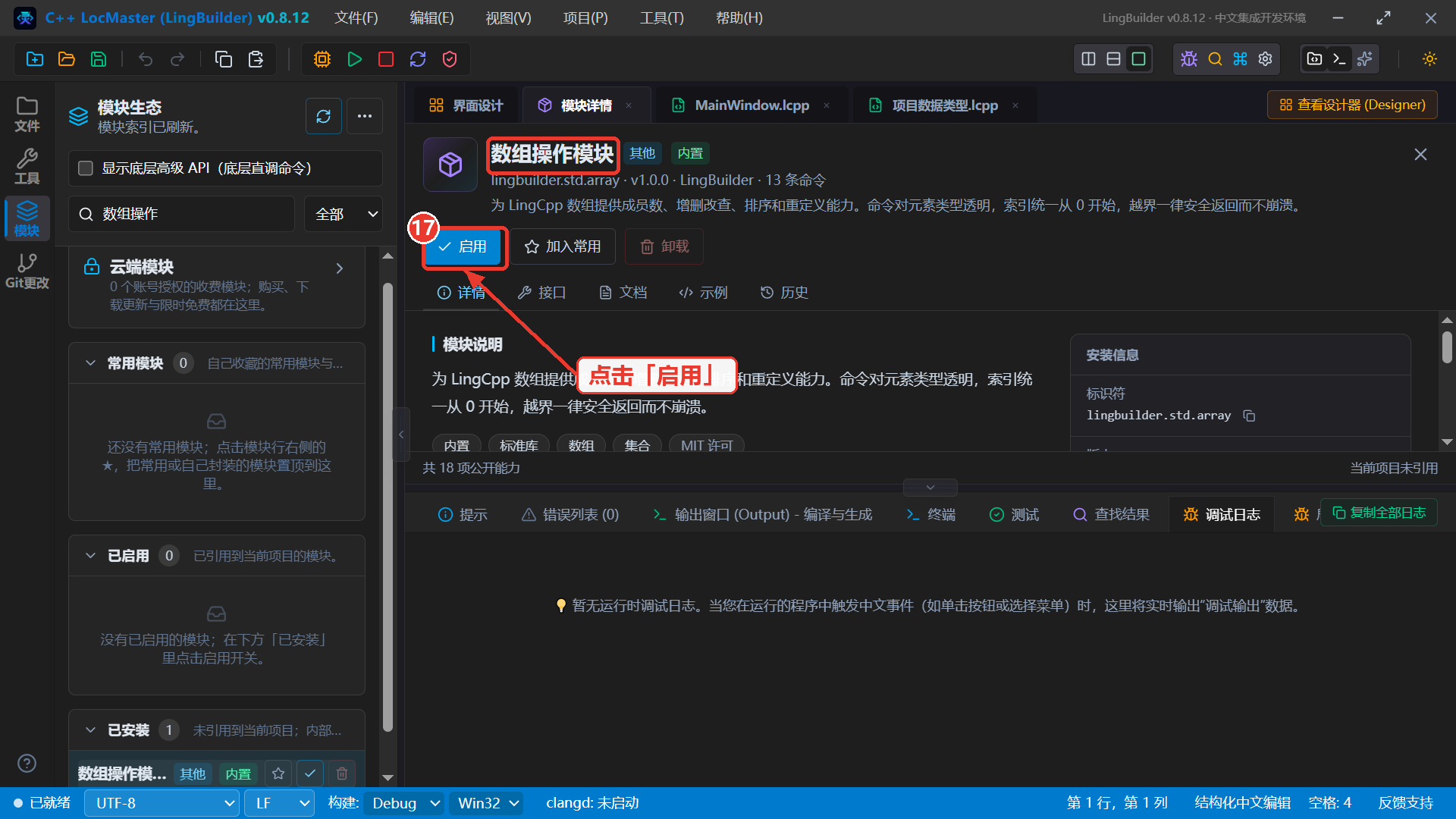Image resolution: width=1456 pixels, height=819 pixels.
Task: Star the 数组操作模块 row as favorite
Action: click(278, 773)
